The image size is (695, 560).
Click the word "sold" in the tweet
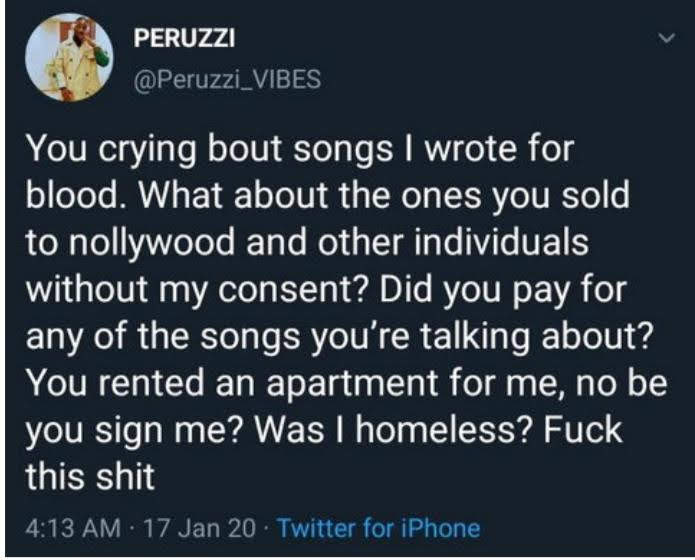(x=596, y=197)
